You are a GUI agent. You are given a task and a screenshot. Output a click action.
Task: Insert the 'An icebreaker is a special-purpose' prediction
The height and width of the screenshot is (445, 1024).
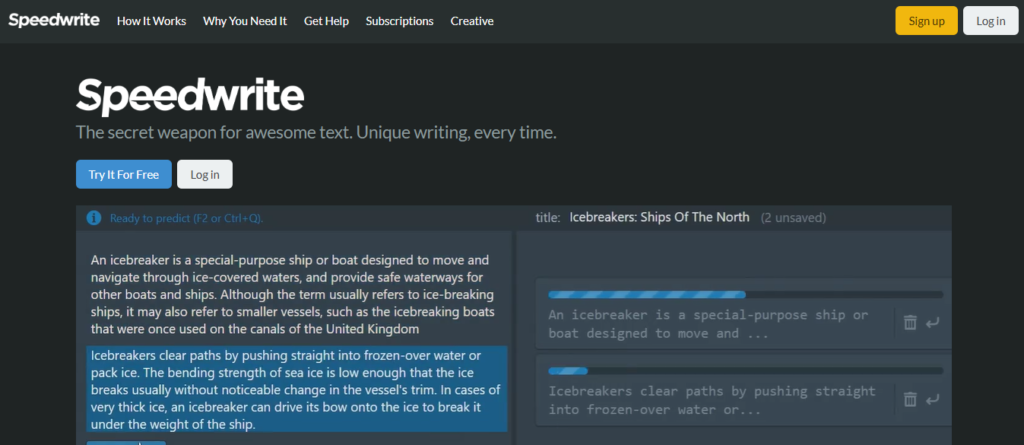click(933, 322)
